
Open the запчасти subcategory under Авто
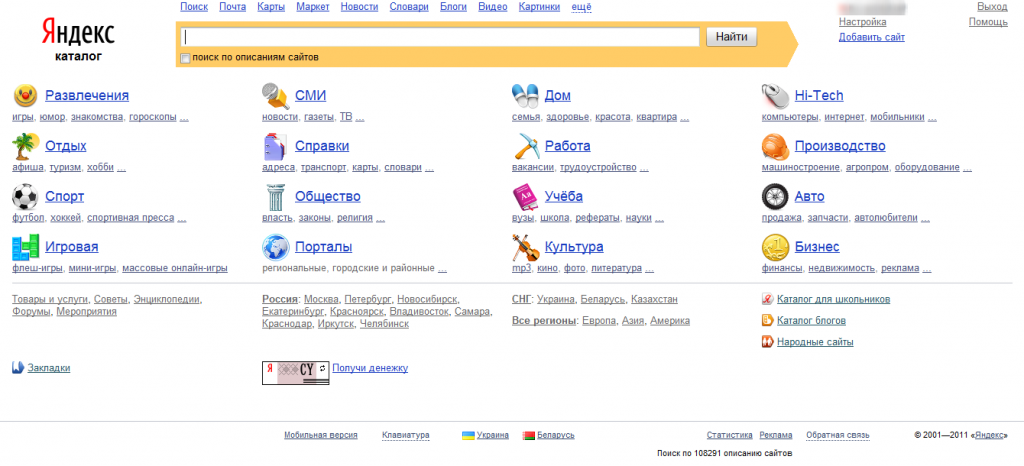[827, 218]
